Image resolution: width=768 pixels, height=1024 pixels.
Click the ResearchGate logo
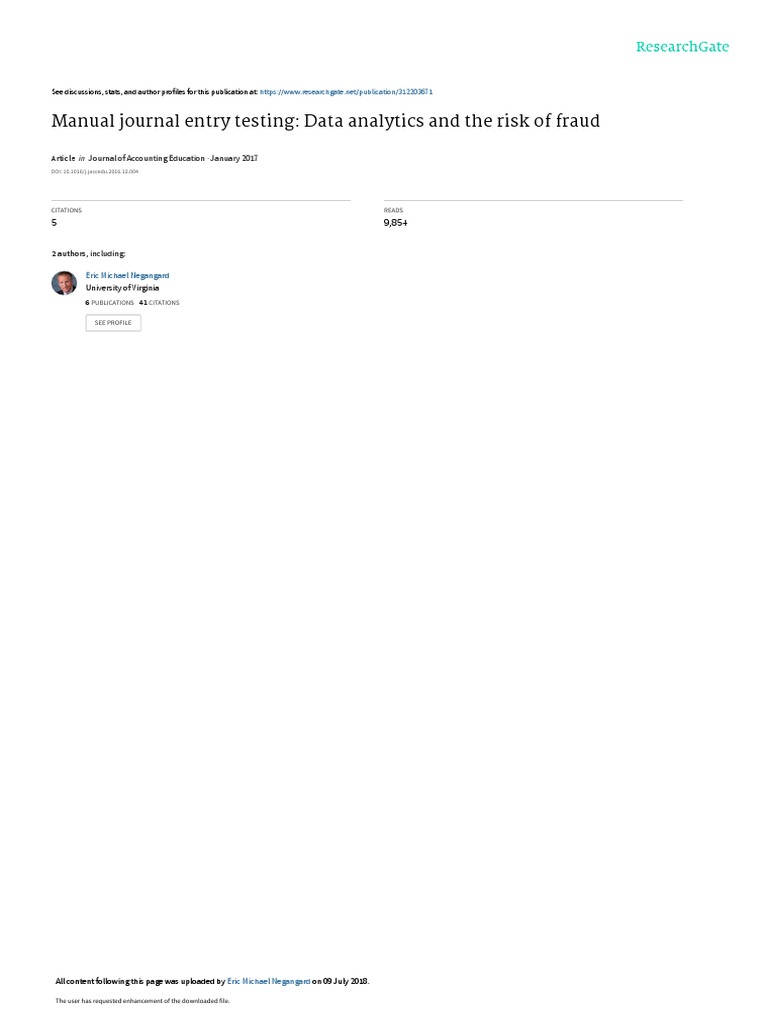coord(682,46)
